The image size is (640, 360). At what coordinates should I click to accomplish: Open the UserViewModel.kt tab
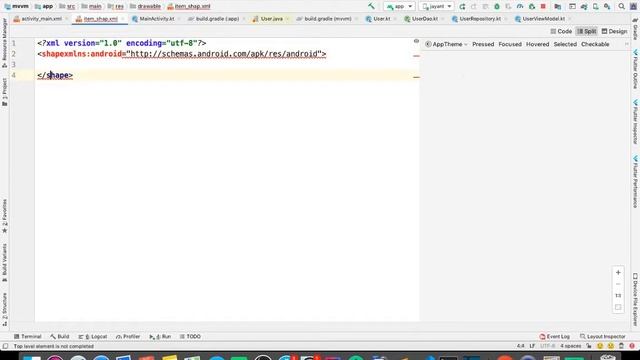[x=543, y=19]
